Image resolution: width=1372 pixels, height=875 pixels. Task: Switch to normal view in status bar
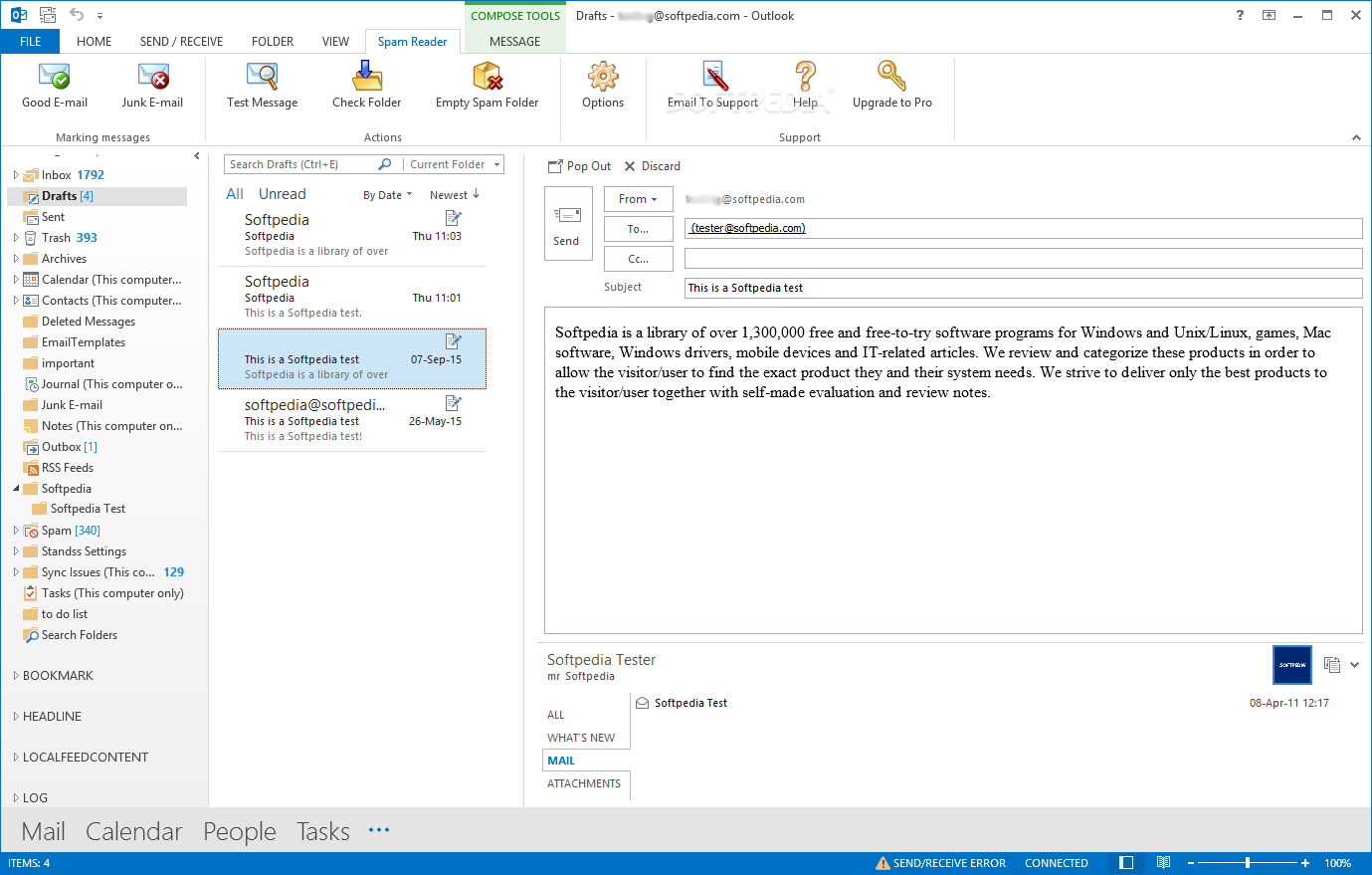pos(1126,863)
